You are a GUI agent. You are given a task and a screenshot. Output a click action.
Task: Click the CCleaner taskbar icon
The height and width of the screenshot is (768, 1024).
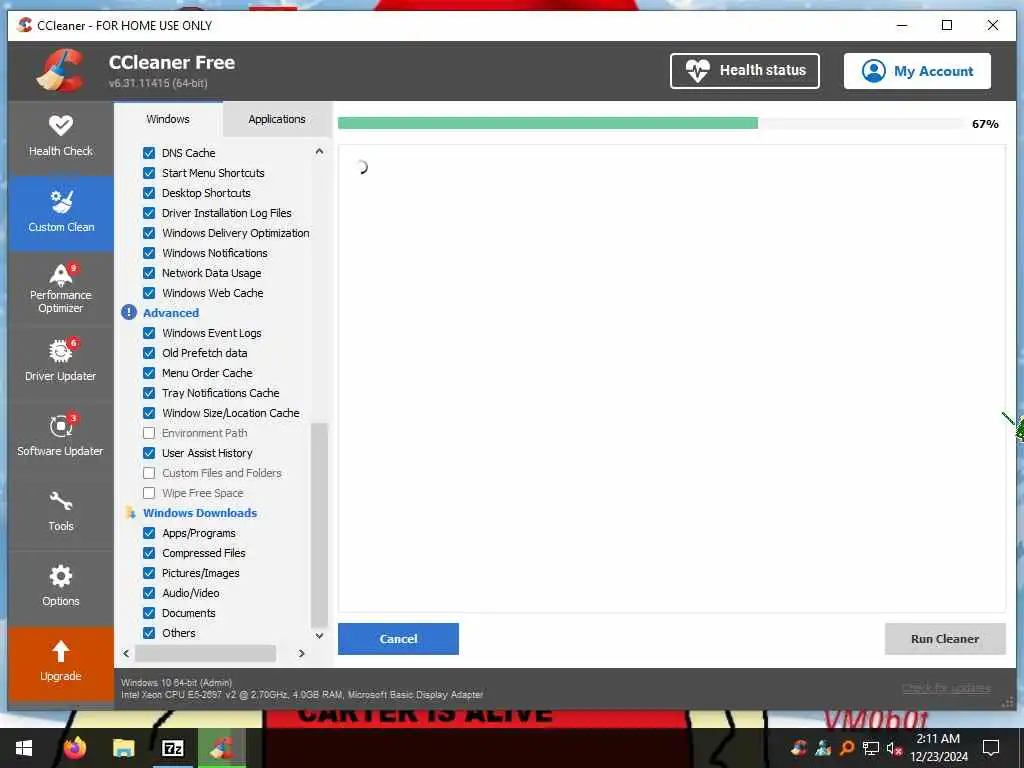(222, 748)
